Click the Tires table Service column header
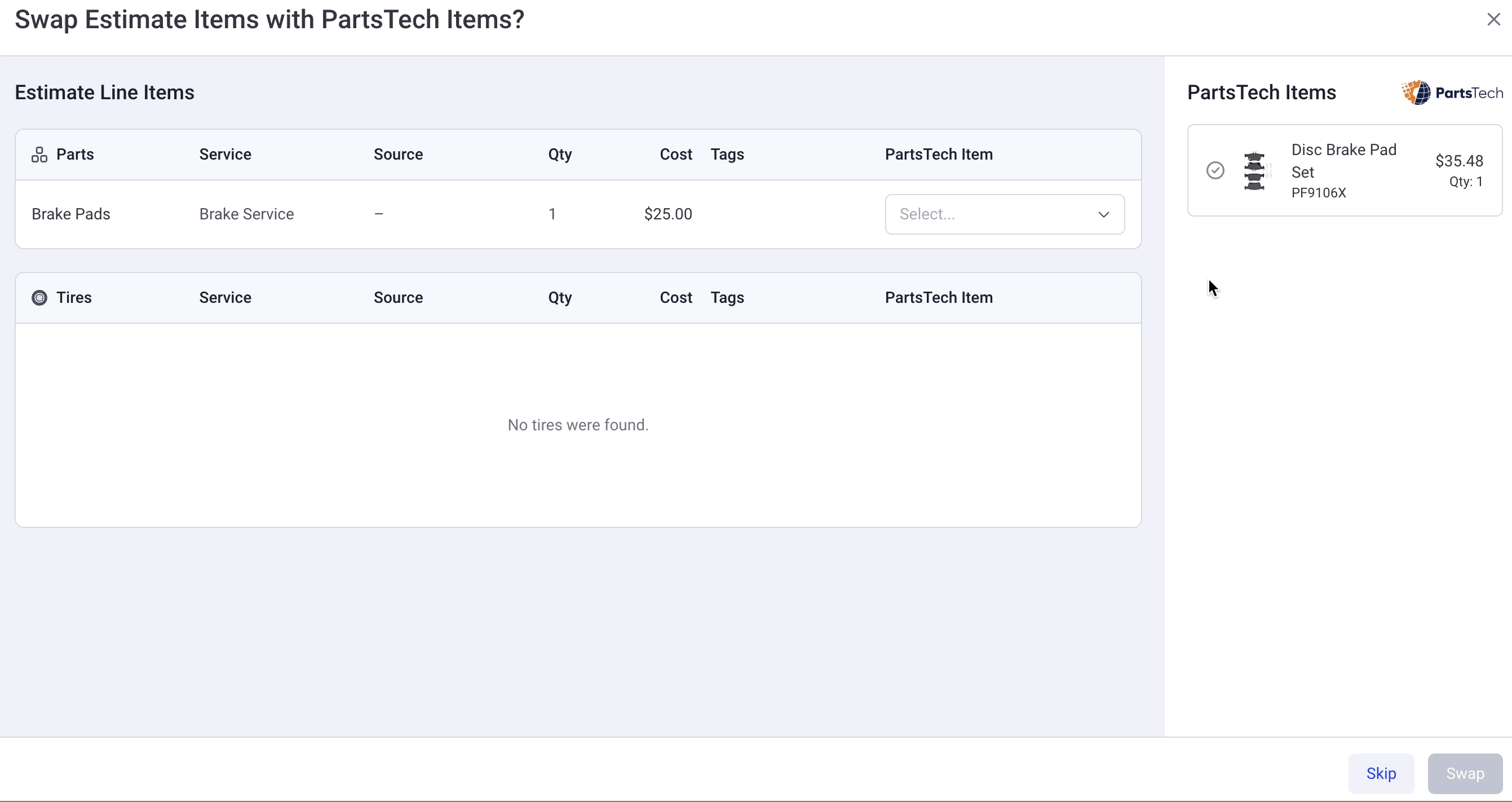This screenshot has width=1512, height=802. coord(225,298)
